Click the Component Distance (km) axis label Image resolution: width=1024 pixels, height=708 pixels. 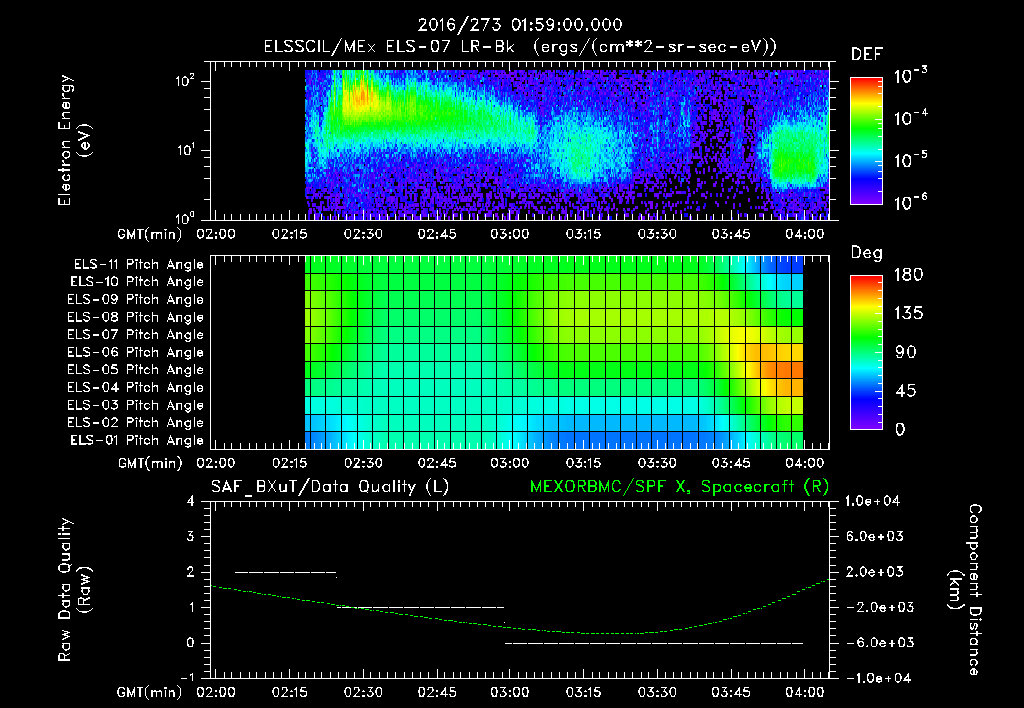click(965, 590)
